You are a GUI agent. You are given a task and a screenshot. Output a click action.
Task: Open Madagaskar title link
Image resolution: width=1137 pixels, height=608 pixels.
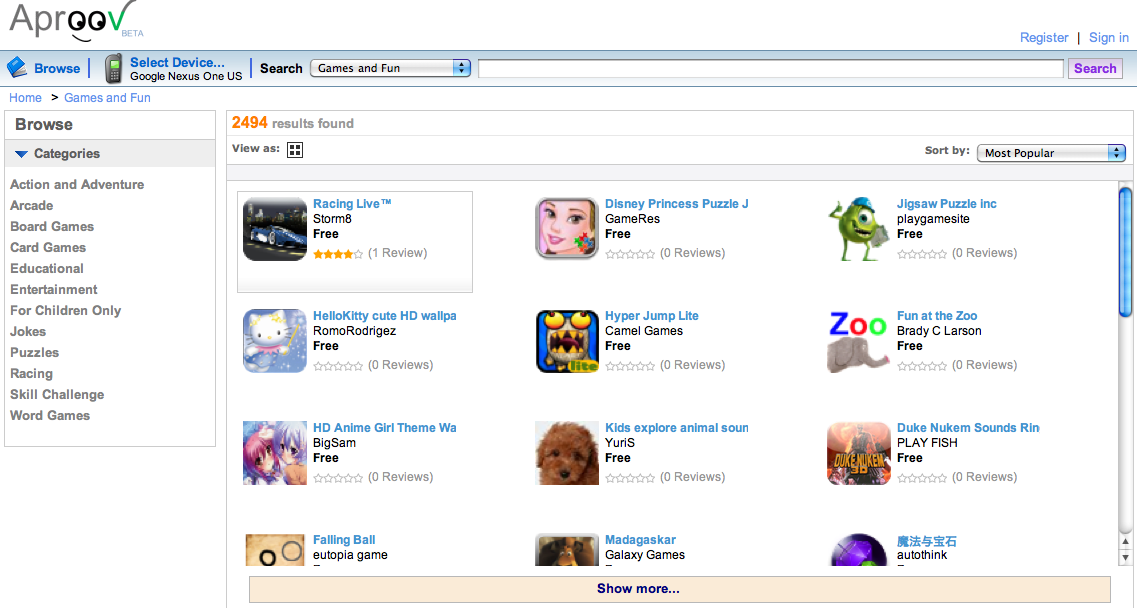[640, 540]
